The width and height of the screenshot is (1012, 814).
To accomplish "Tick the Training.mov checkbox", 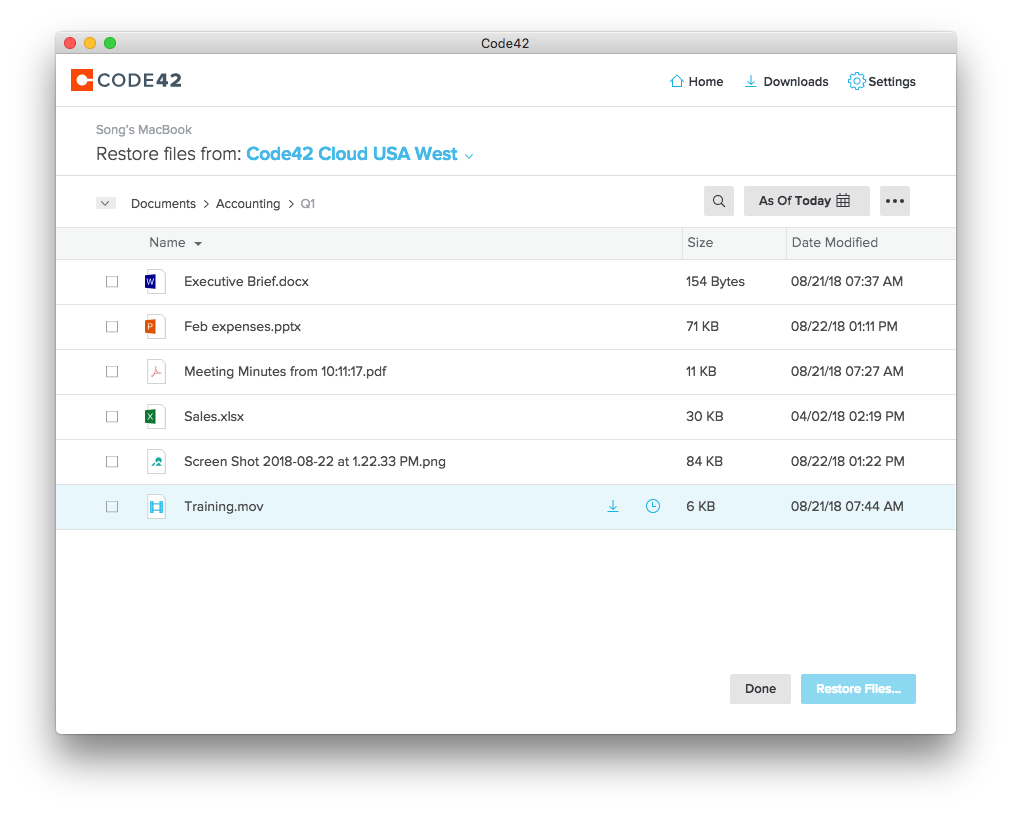I will 112,507.
